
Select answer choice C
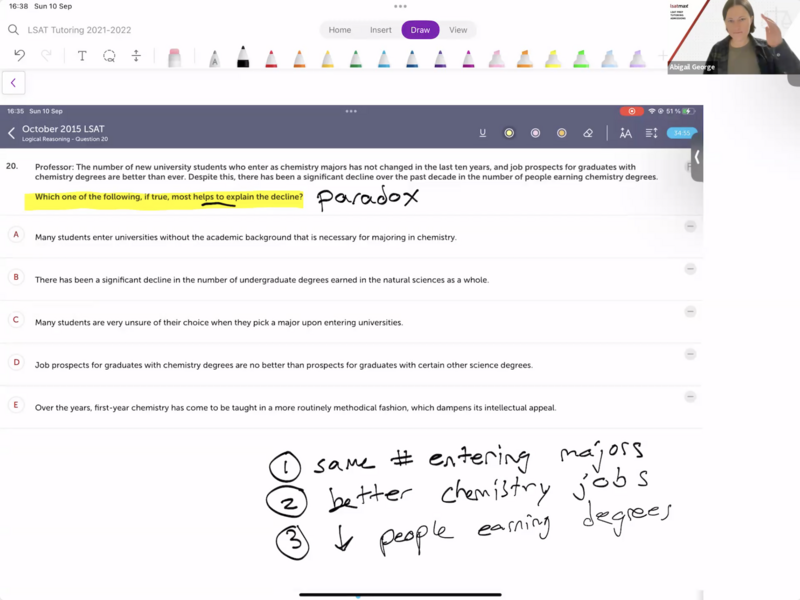(x=16, y=320)
